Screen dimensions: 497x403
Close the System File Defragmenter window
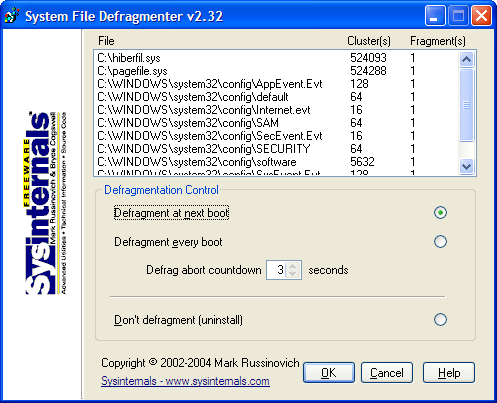(x=481, y=15)
